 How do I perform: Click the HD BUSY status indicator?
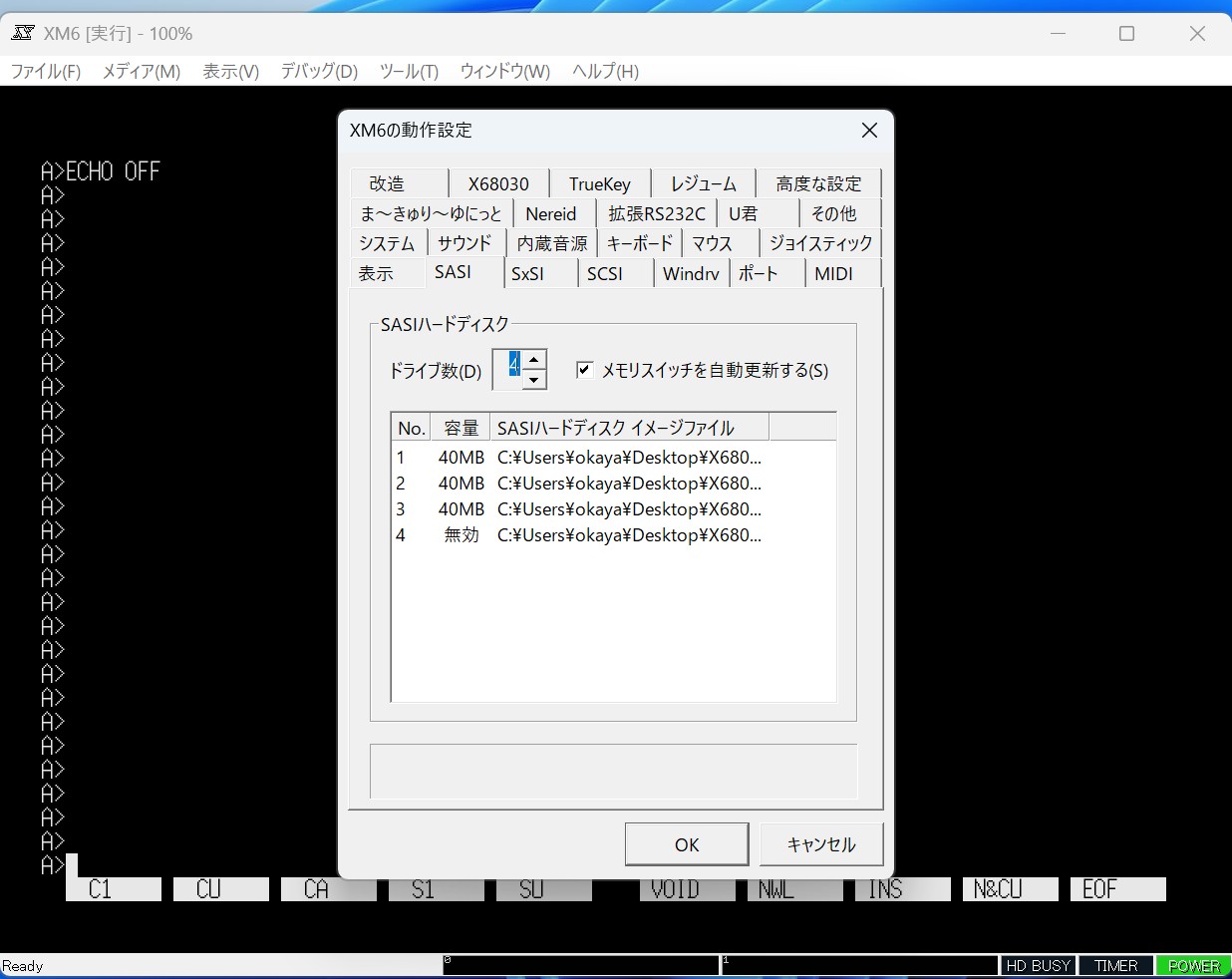pyautogui.click(x=1038, y=965)
